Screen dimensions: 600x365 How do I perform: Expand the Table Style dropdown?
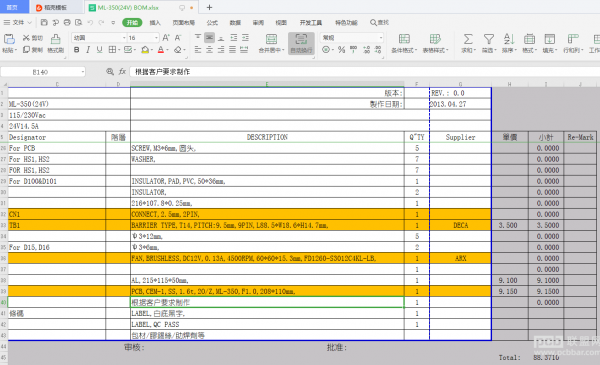pos(447,51)
